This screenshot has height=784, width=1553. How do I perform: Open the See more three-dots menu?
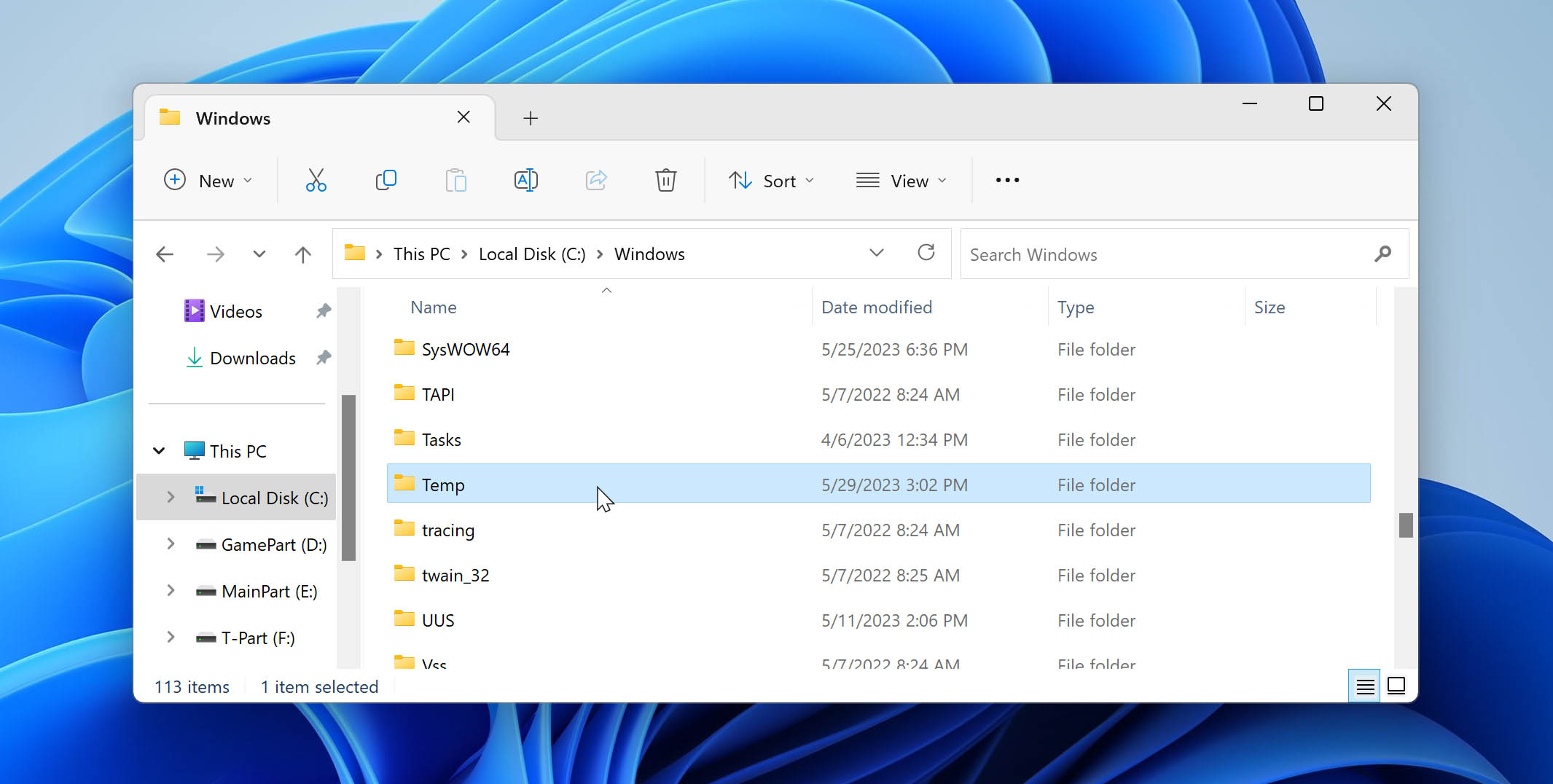pyautogui.click(x=1007, y=180)
